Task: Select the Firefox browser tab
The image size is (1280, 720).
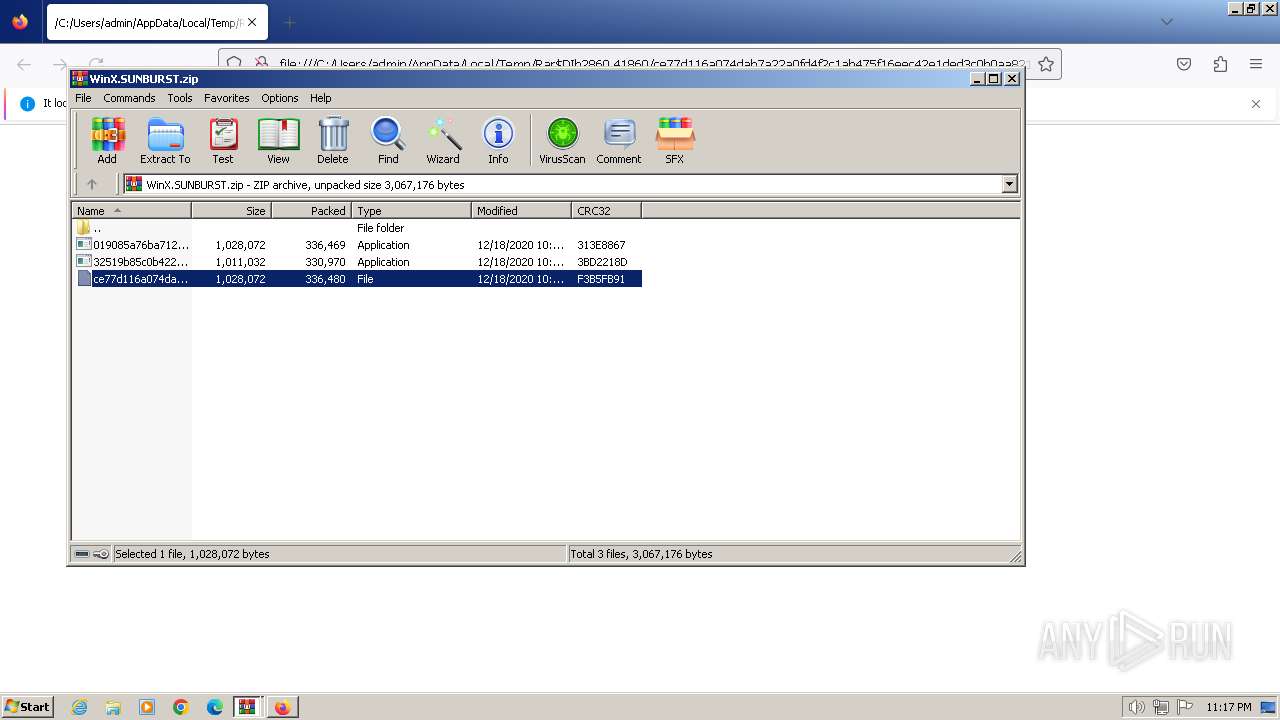Action: point(157,22)
